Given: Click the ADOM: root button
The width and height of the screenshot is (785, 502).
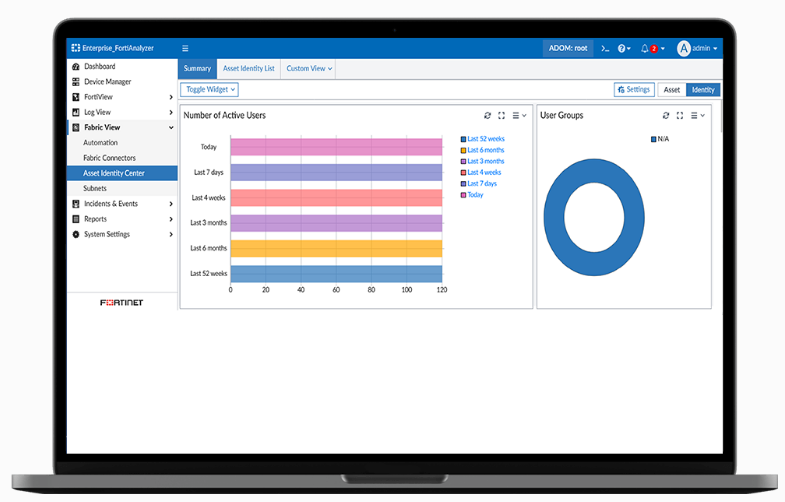Looking at the screenshot, I should point(568,49).
